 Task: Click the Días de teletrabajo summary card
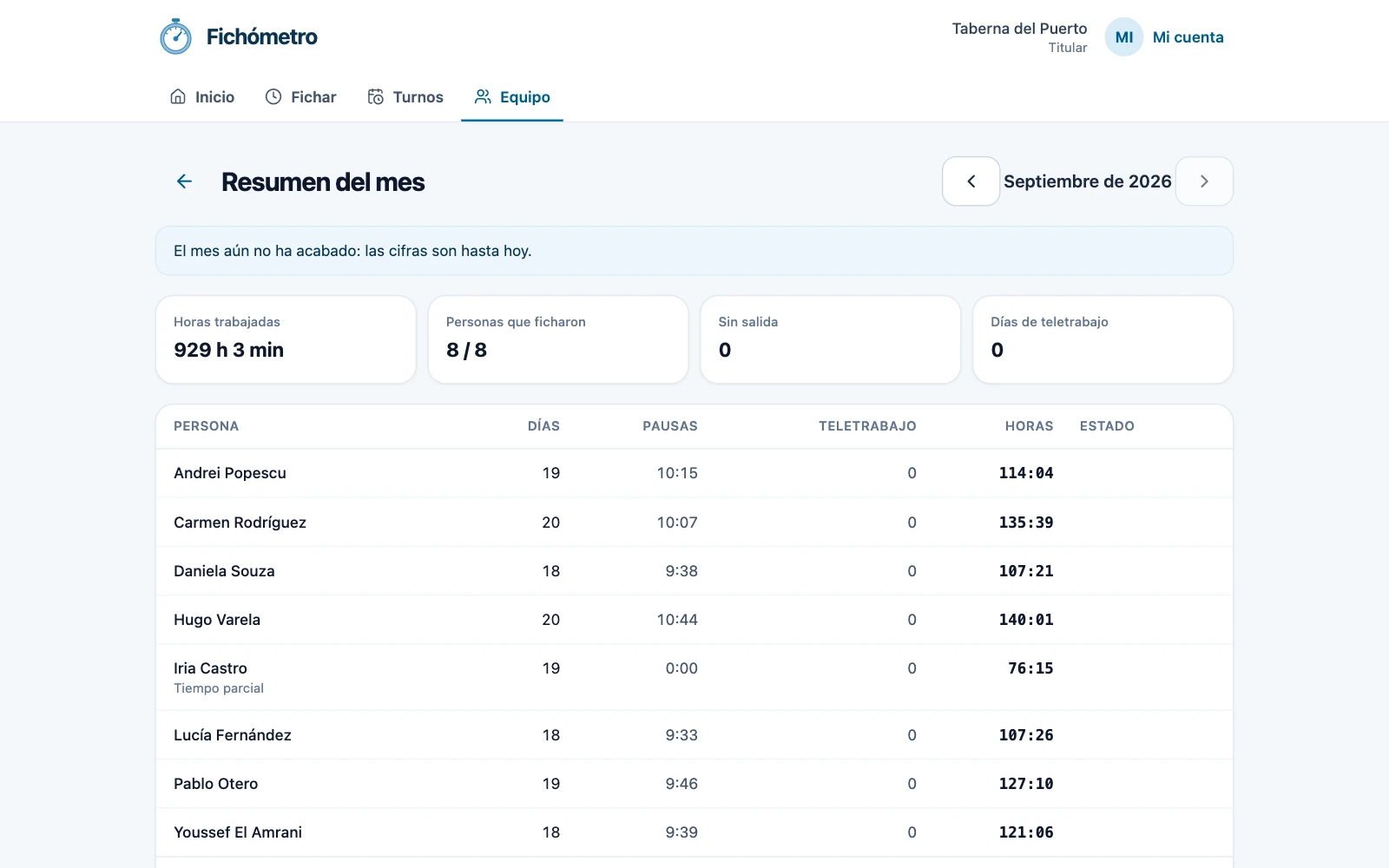point(1103,339)
